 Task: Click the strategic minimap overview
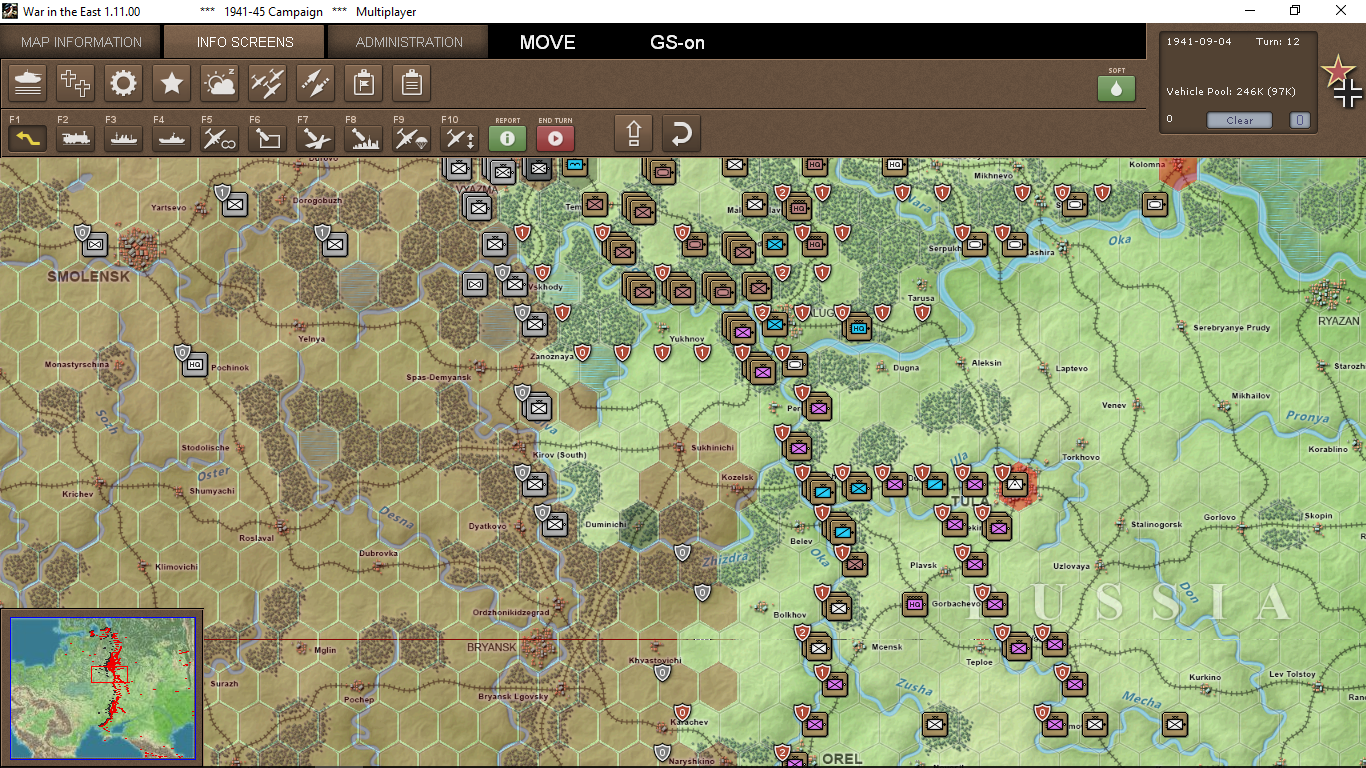point(103,687)
